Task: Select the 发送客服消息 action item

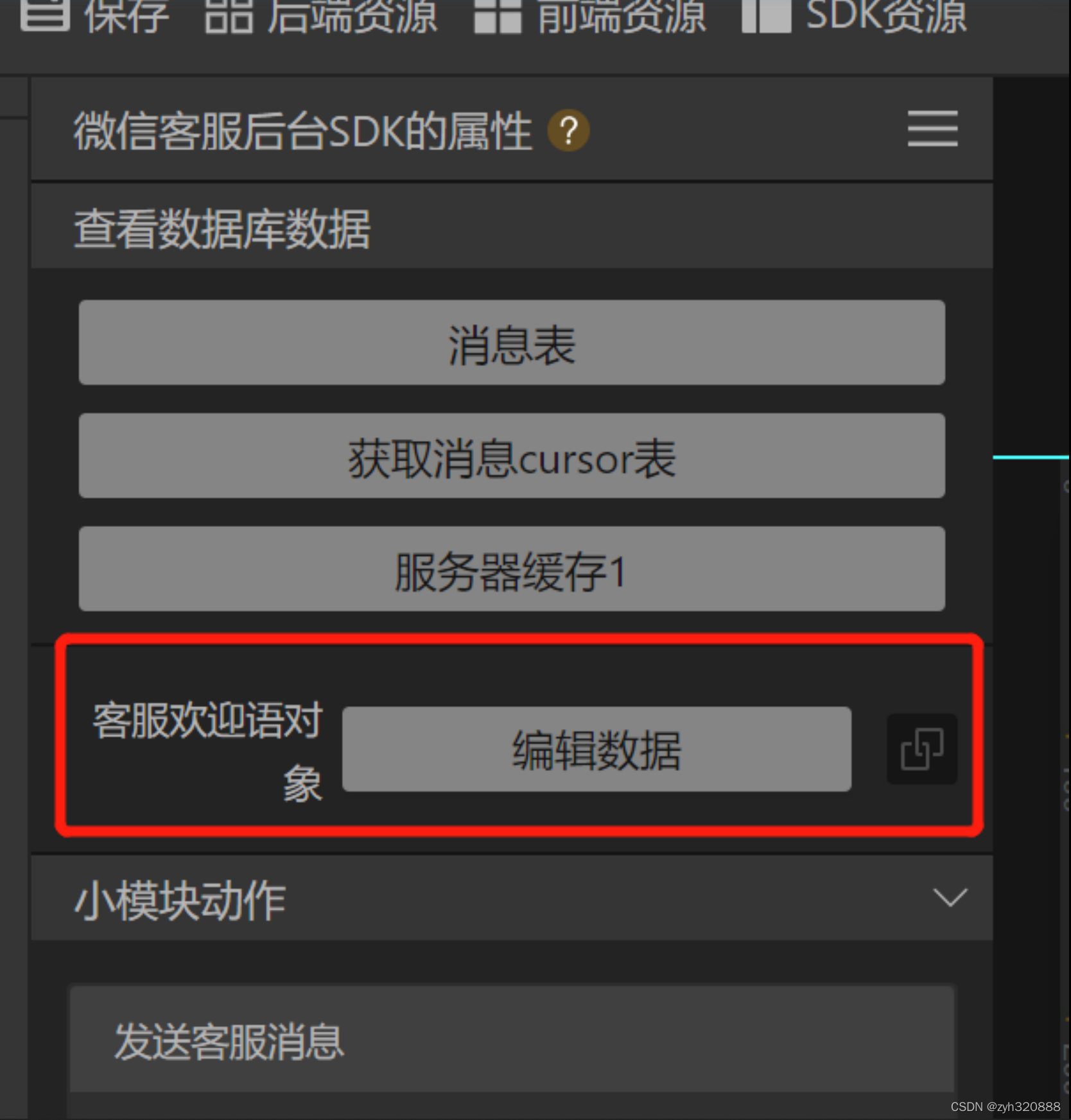Action: pyautogui.click(x=512, y=1039)
